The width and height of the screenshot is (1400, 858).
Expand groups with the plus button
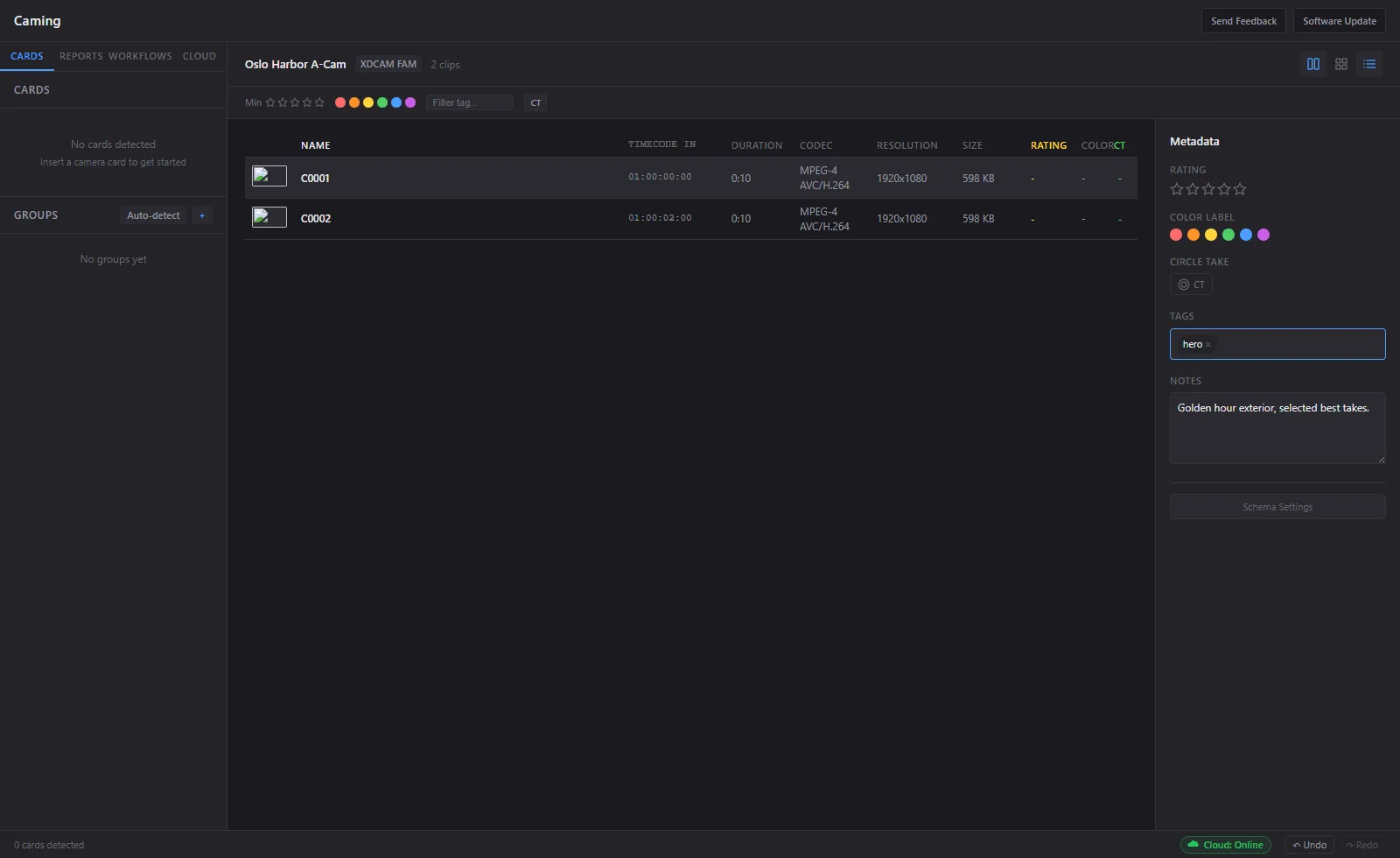pos(201,215)
